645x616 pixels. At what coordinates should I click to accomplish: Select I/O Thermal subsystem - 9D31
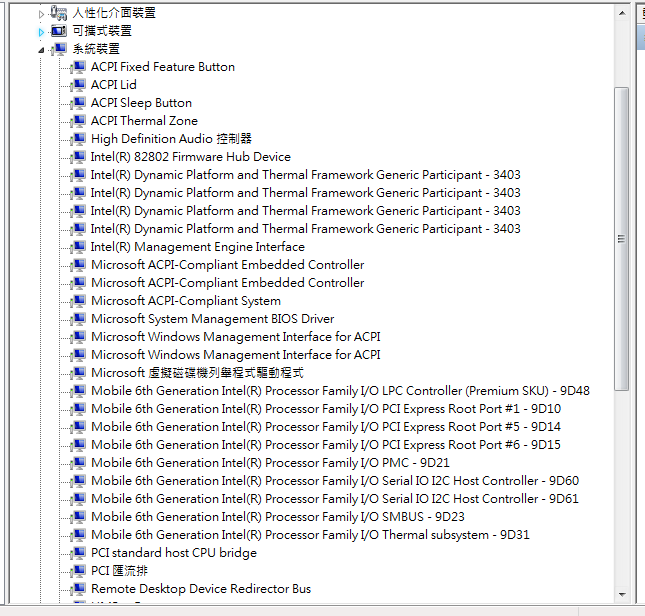[x=310, y=535]
